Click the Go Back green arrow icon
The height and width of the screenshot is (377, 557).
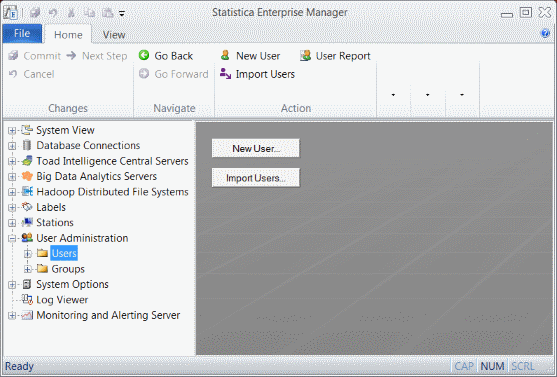pos(144,55)
